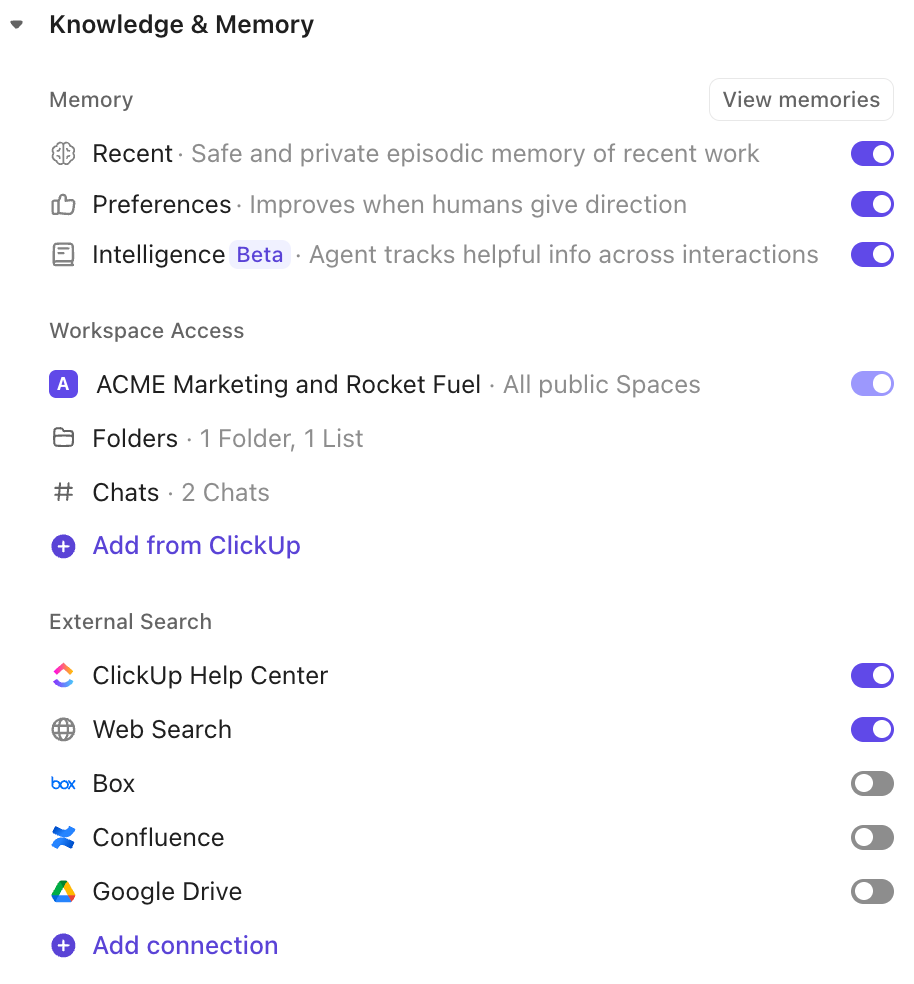
Task: Collapse the Knowledge & Memory section
Action: click(x=16, y=24)
